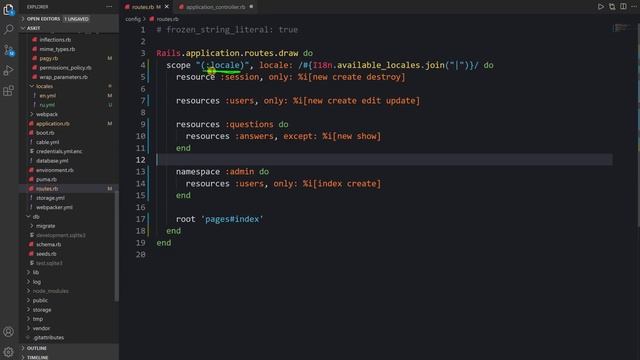Open seeds.rb in the db folder
Viewport: 640px width, 360px height.
[46, 254]
